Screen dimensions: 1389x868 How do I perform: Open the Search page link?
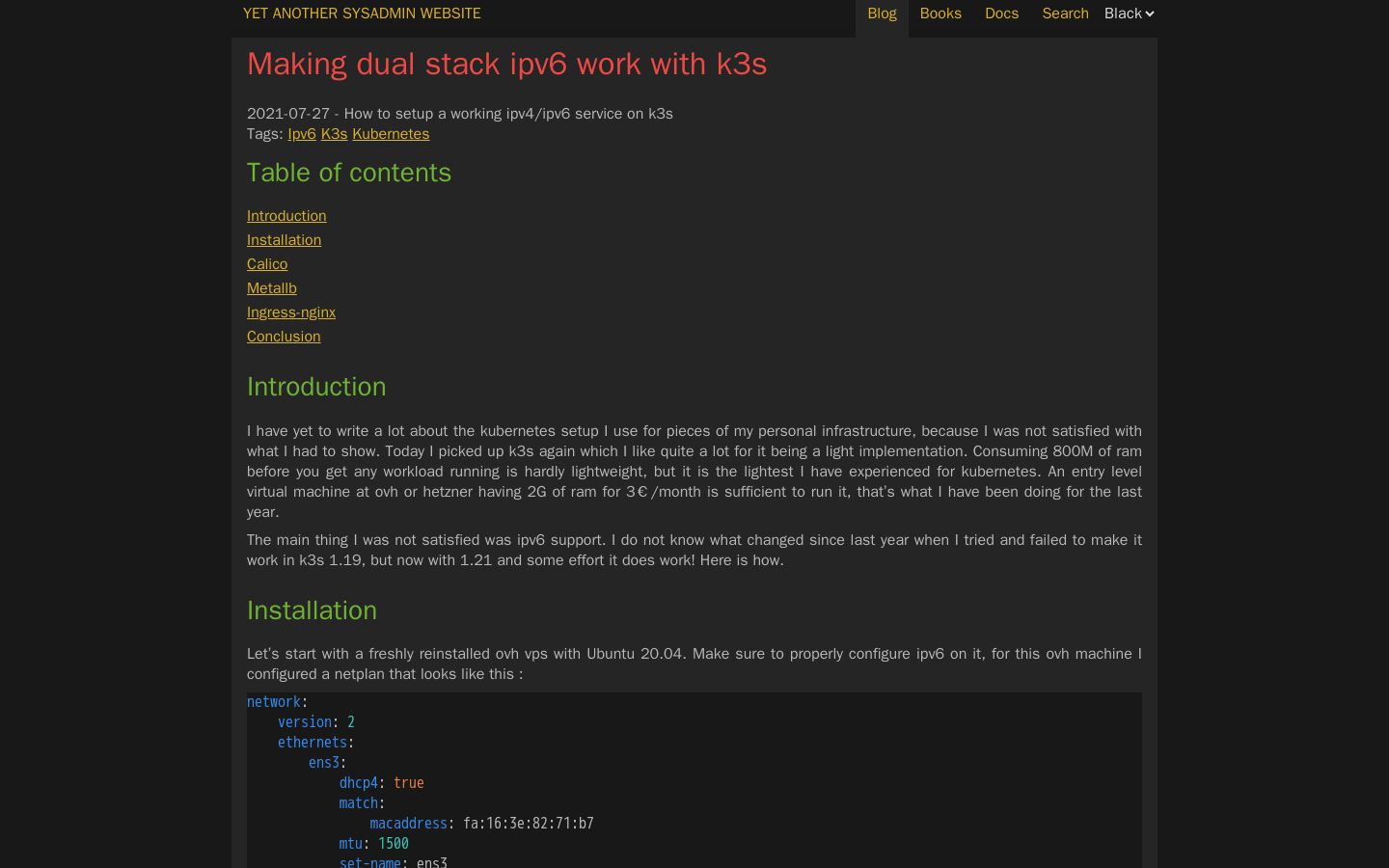[1065, 14]
